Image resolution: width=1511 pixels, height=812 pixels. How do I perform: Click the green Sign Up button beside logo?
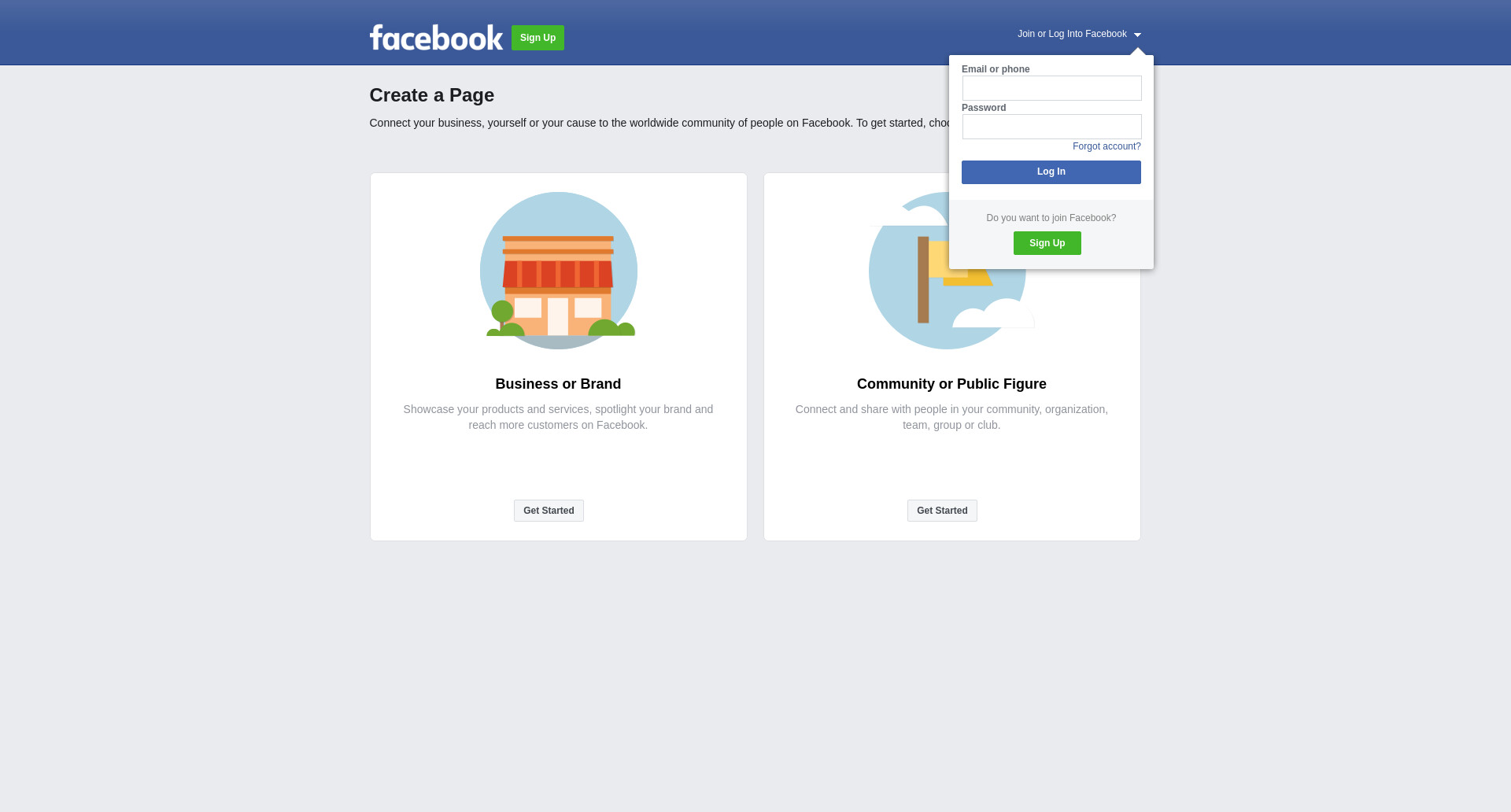538,38
